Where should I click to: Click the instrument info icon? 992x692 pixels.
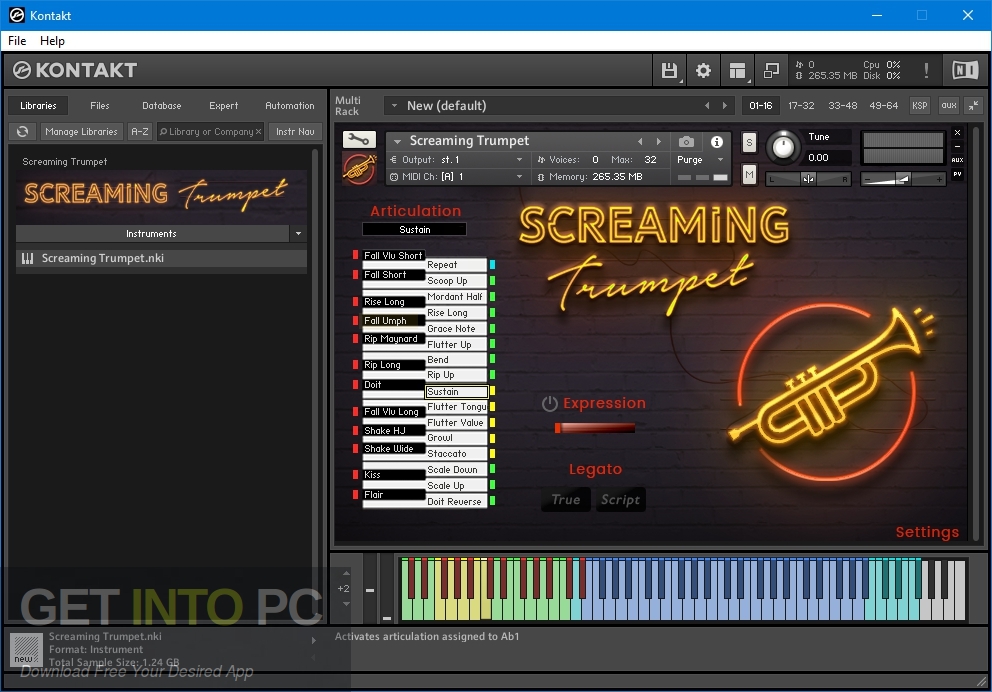pos(717,142)
